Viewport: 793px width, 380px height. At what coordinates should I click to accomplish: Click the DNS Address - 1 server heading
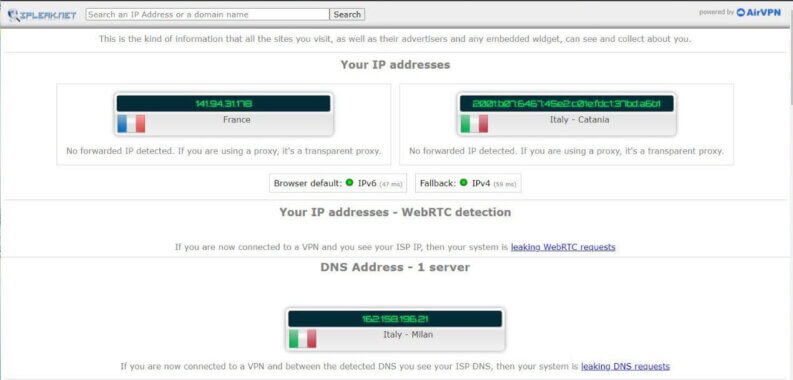(395, 267)
